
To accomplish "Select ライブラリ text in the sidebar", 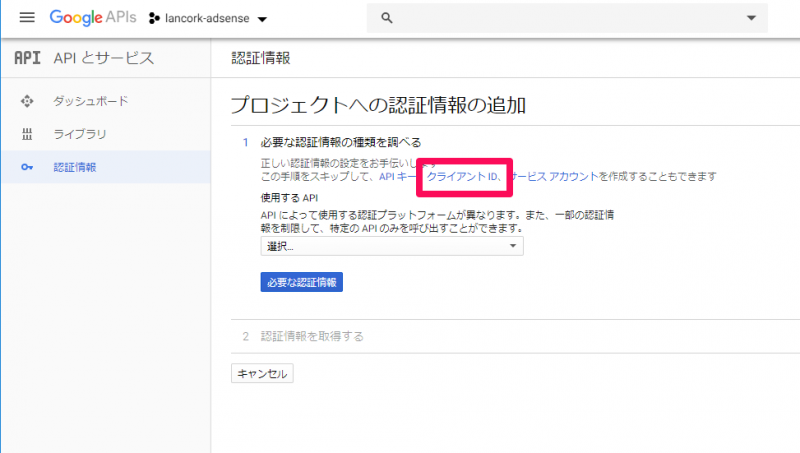I will click(x=80, y=134).
